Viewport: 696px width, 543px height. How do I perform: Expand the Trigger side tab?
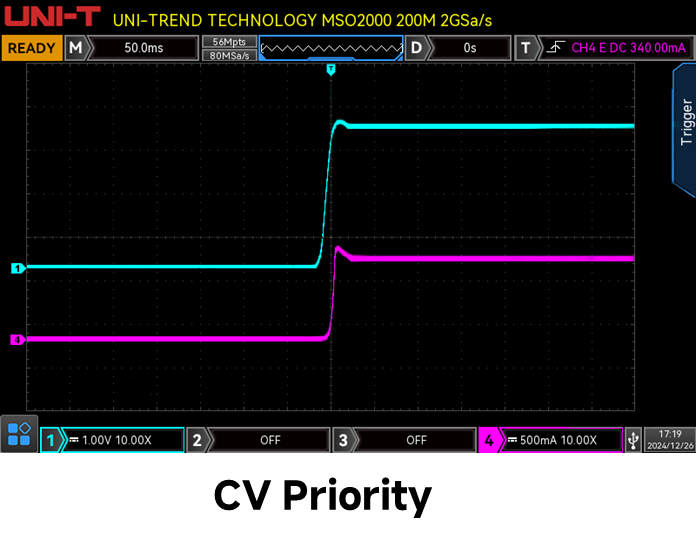tap(685, 123)
